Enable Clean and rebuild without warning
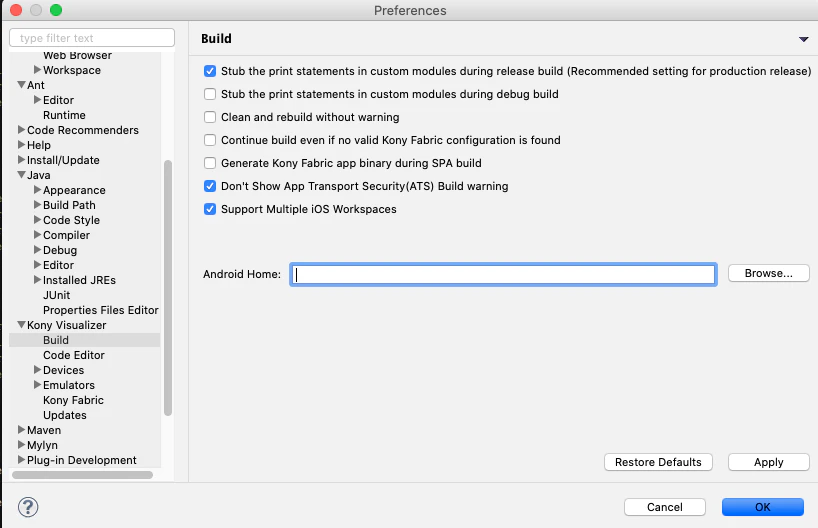 210,117
